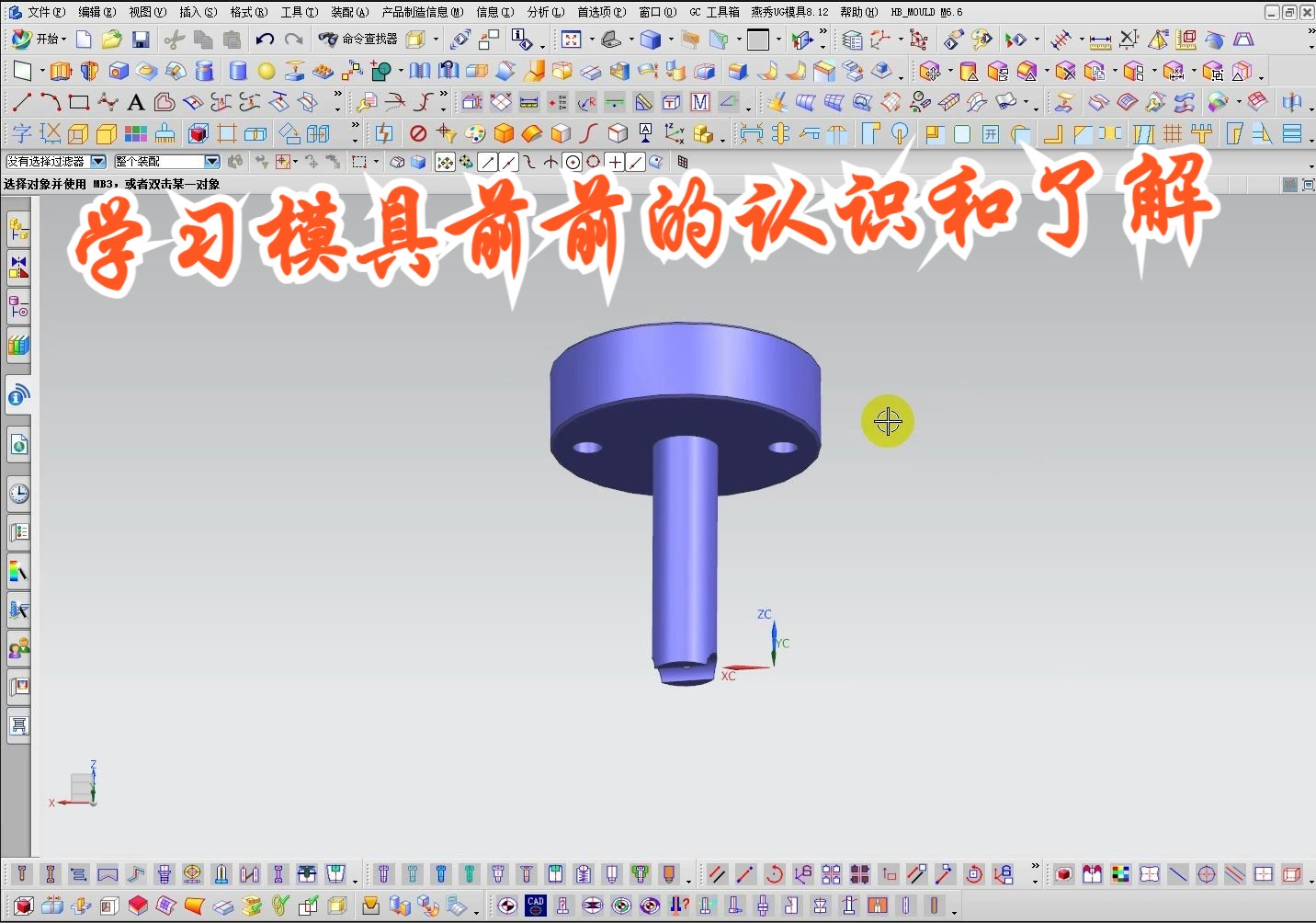Screen dimensions: 1316x923
Task: Click the yellow Sphere feature icon
Action: coord(267,71)
